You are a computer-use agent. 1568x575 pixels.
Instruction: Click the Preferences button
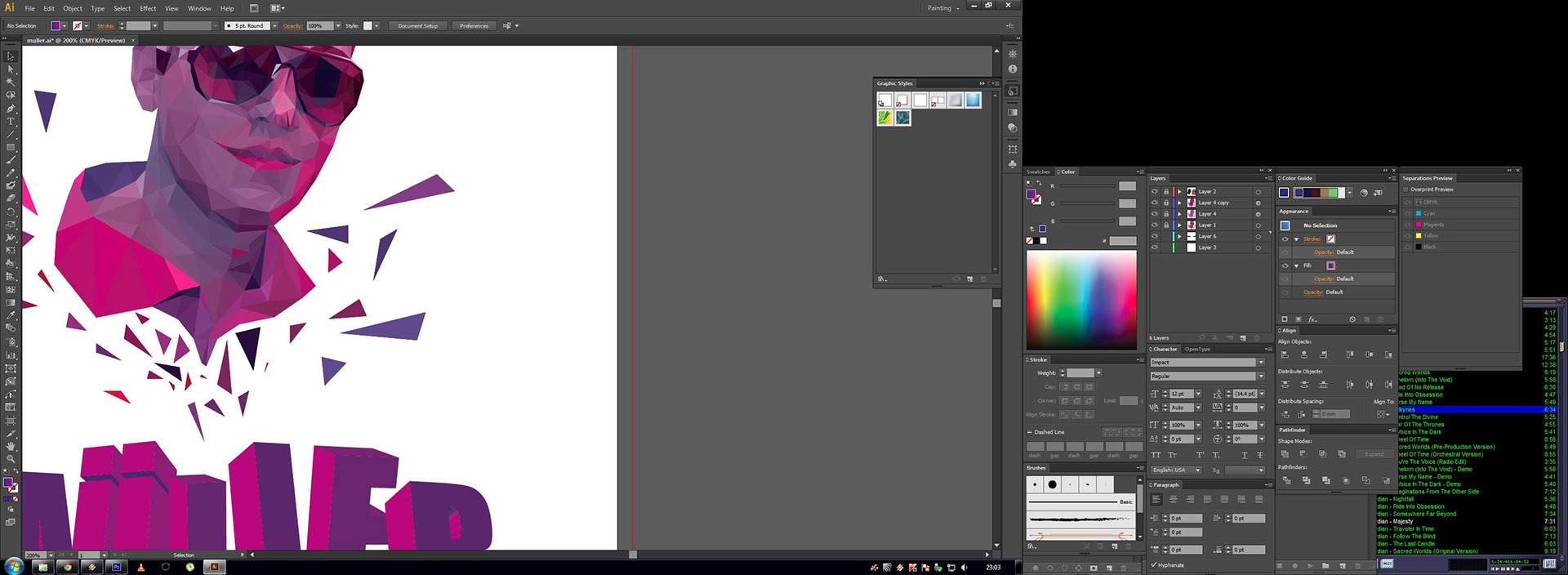pyautogui.click(x=474, y=26)
